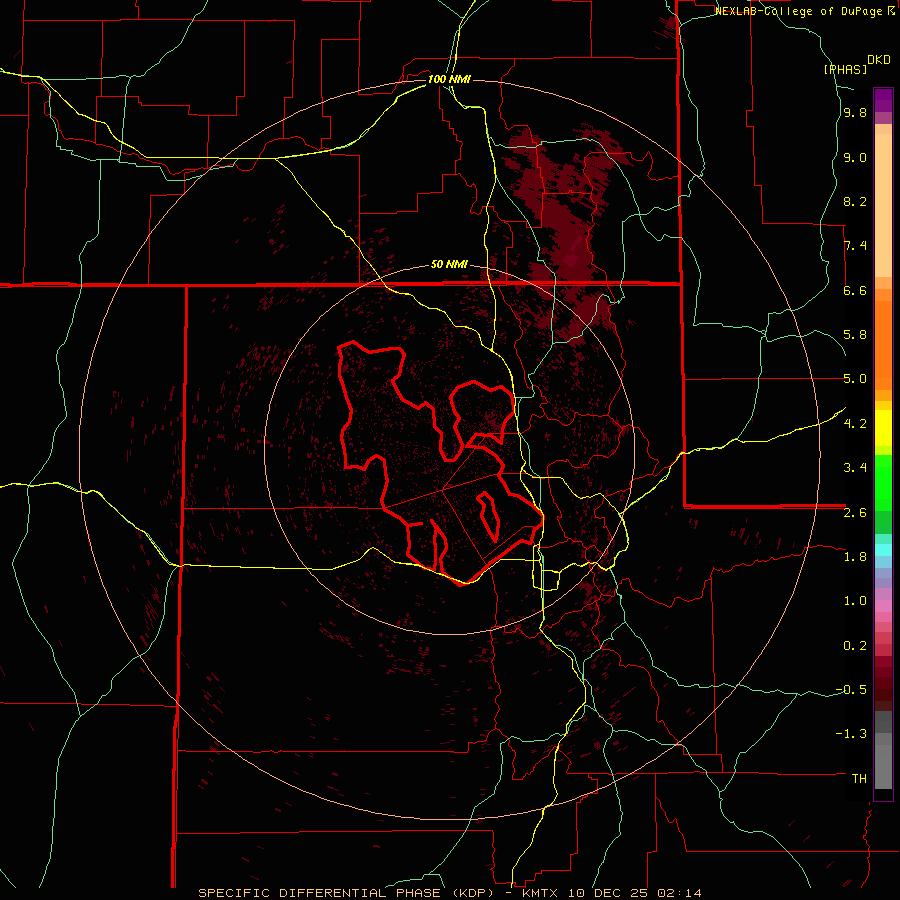The image size is (900, 900).
Task: Click the "TH" threshold label on the scale
Action: [x=859, y=778]
